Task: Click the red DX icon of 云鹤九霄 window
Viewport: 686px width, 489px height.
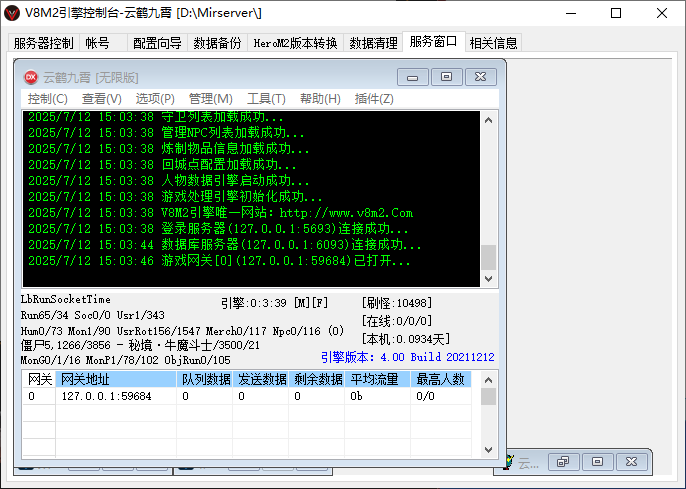Action: click(x=30, y=77)
